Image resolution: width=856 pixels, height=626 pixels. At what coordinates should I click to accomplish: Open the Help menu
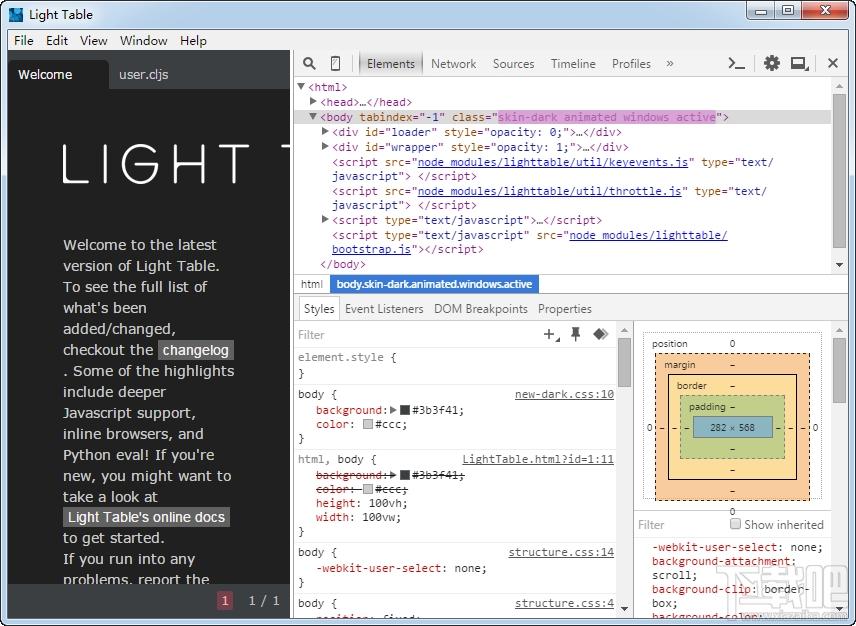coord(193,40)
